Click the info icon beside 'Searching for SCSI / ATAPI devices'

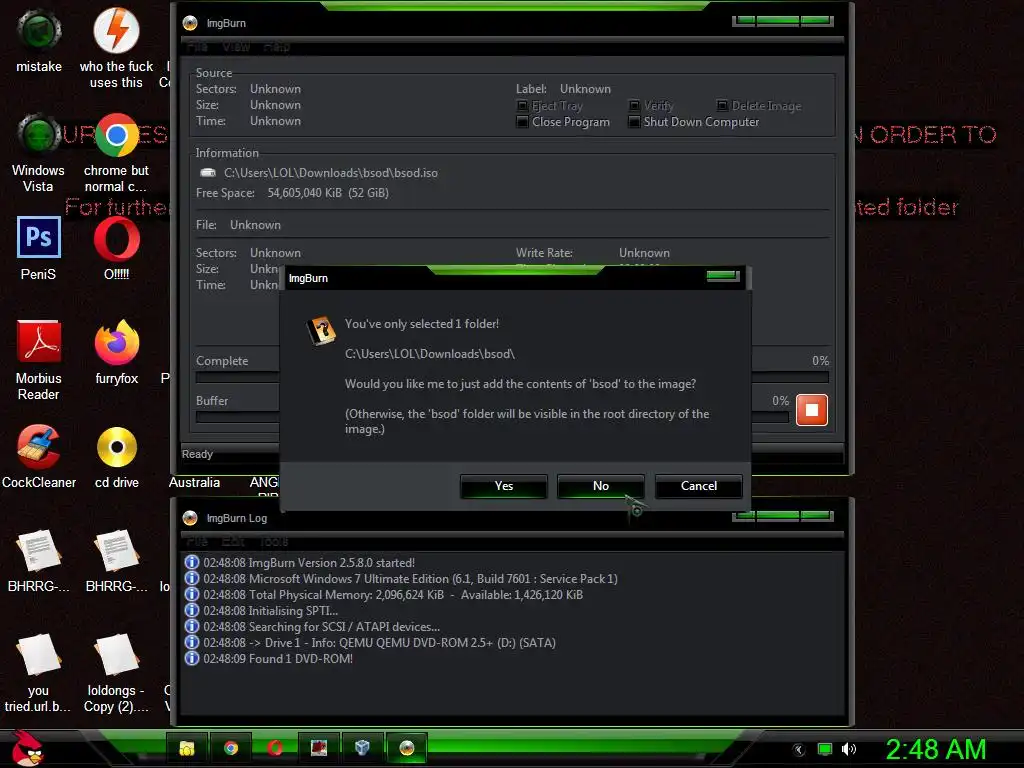tap(191, 627)
